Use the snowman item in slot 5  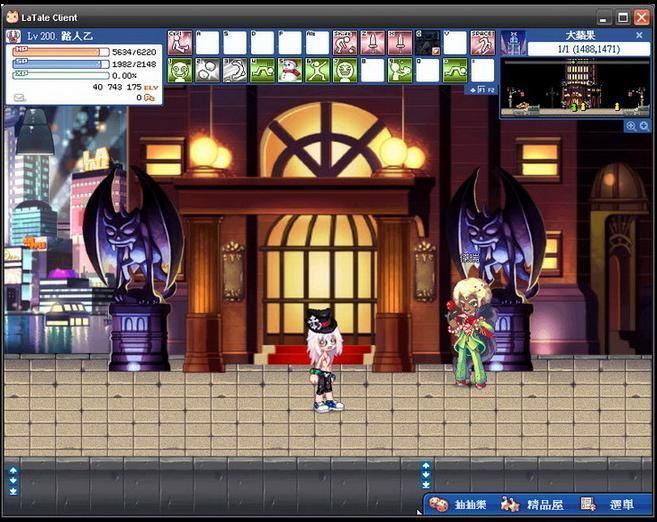[x=290, y=70]
